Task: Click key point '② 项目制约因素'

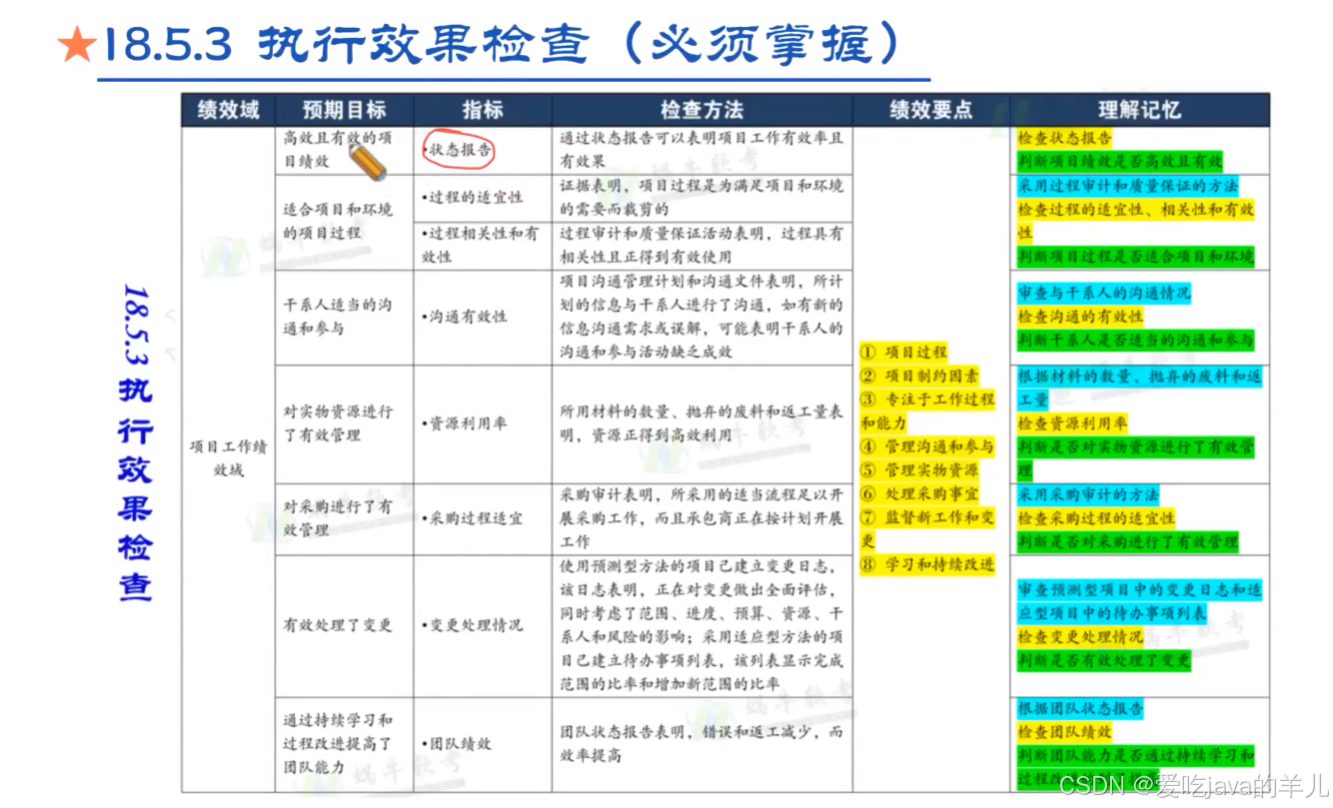Action: pyautogui.click(x=919, y=377)
